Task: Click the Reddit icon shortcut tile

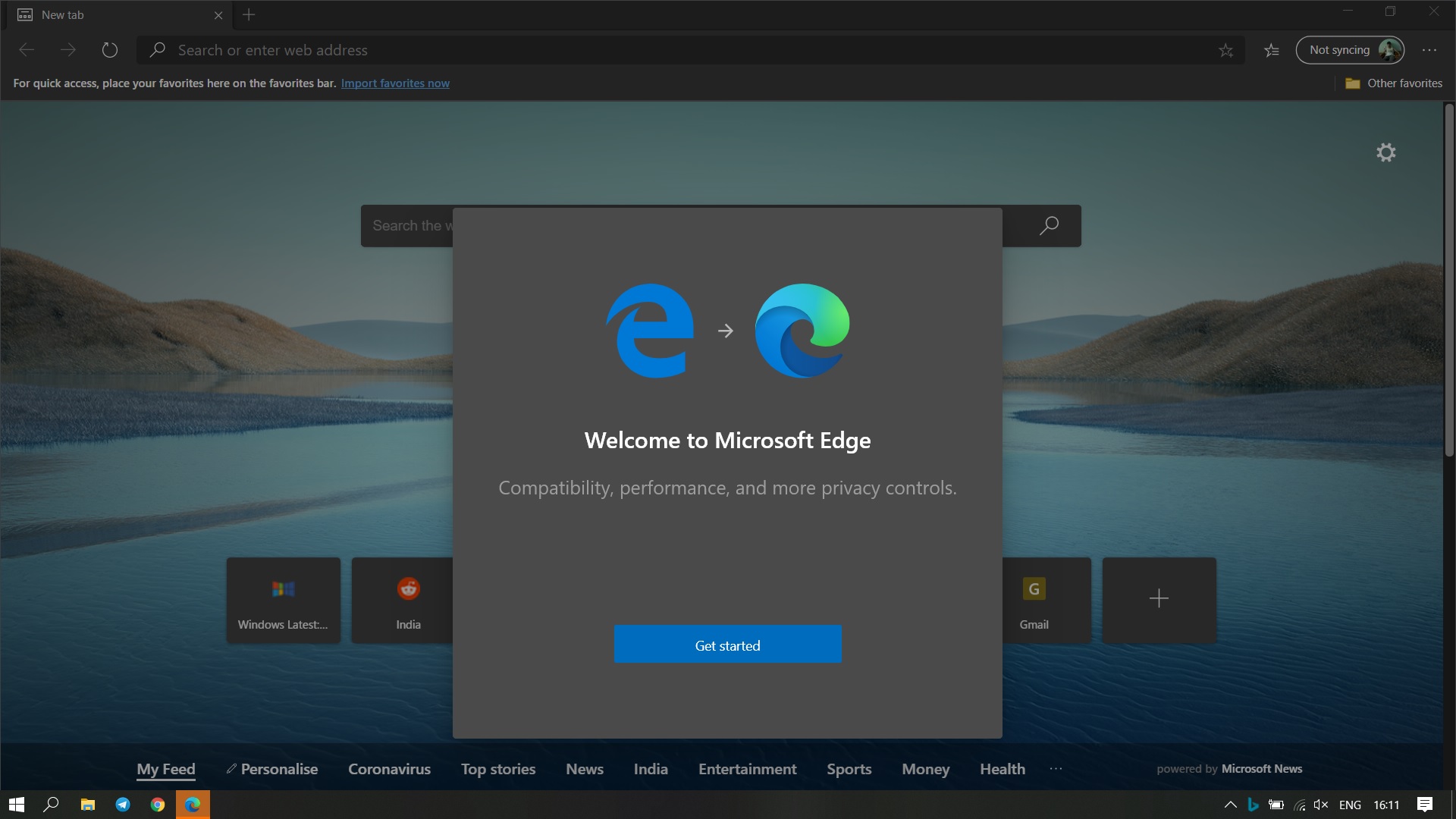Action: (x=408, y=598)
